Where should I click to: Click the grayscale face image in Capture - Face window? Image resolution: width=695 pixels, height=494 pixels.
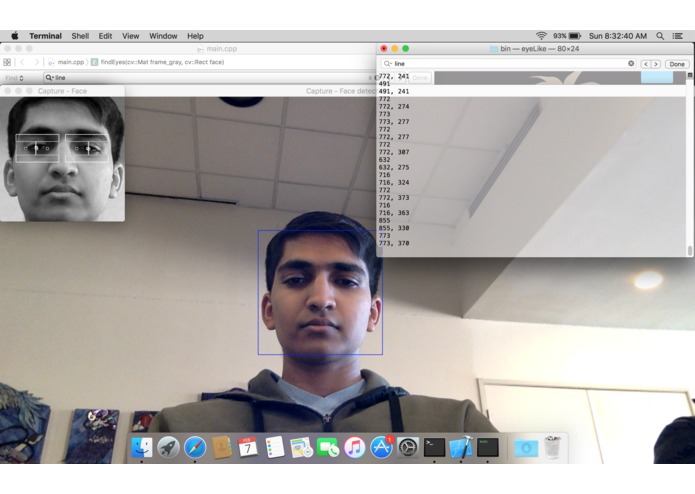pos(62,159)
